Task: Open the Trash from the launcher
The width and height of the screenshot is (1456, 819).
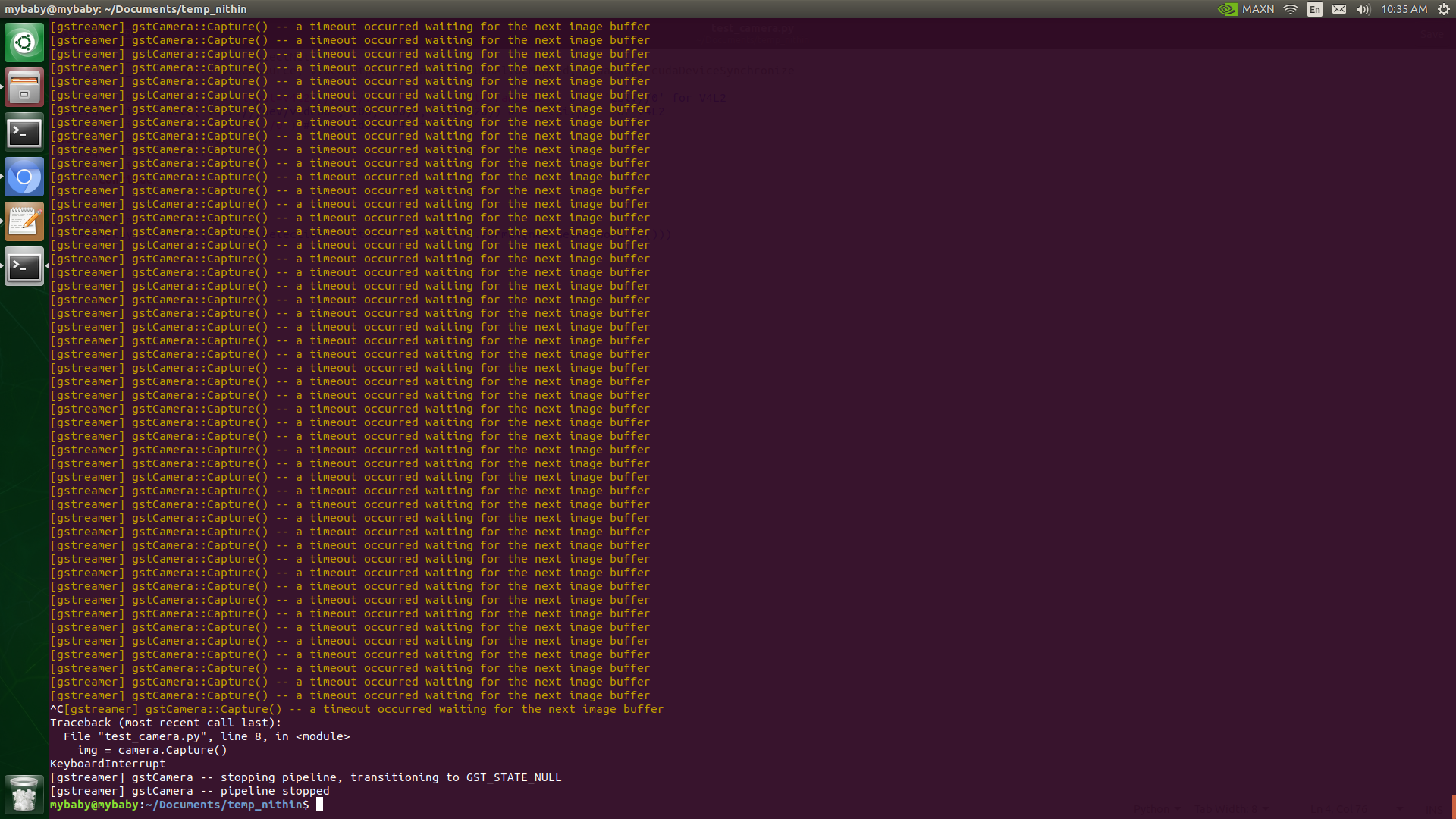Action: 24,794
